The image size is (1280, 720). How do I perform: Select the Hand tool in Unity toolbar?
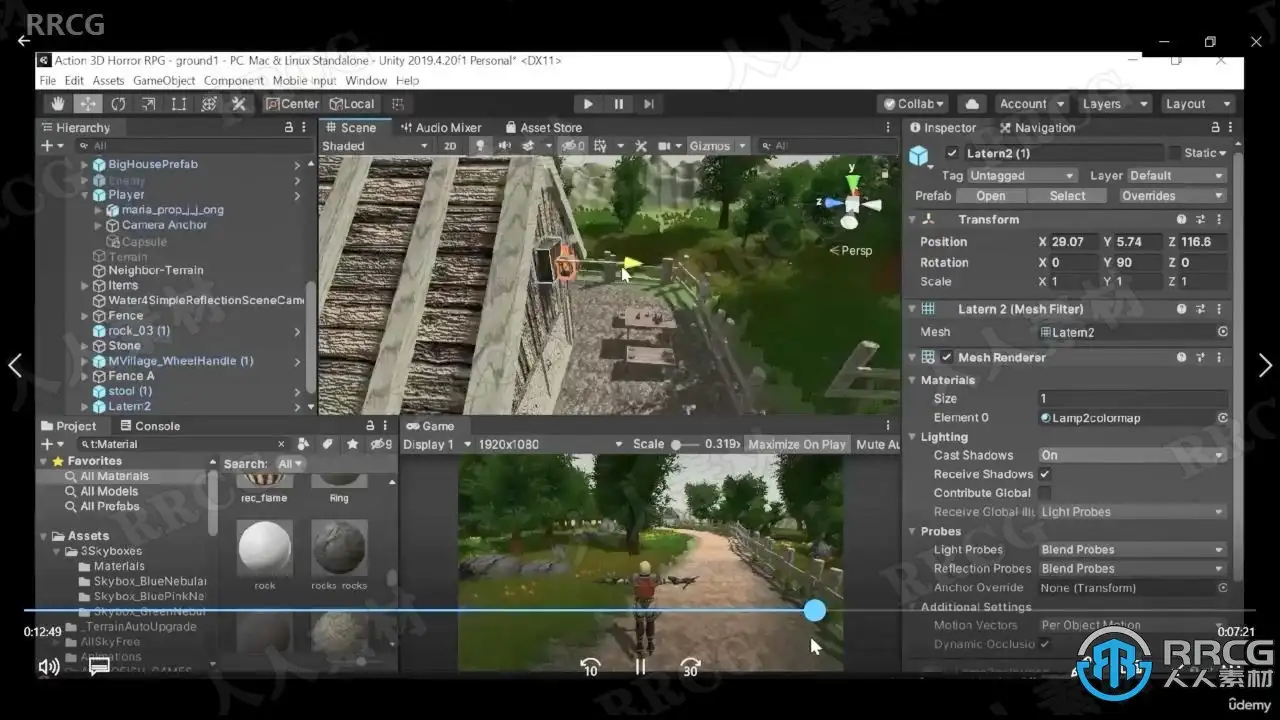point(58,104)
